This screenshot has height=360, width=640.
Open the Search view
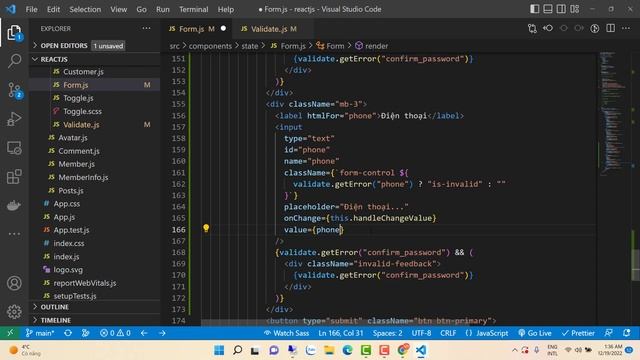point(14,61)
